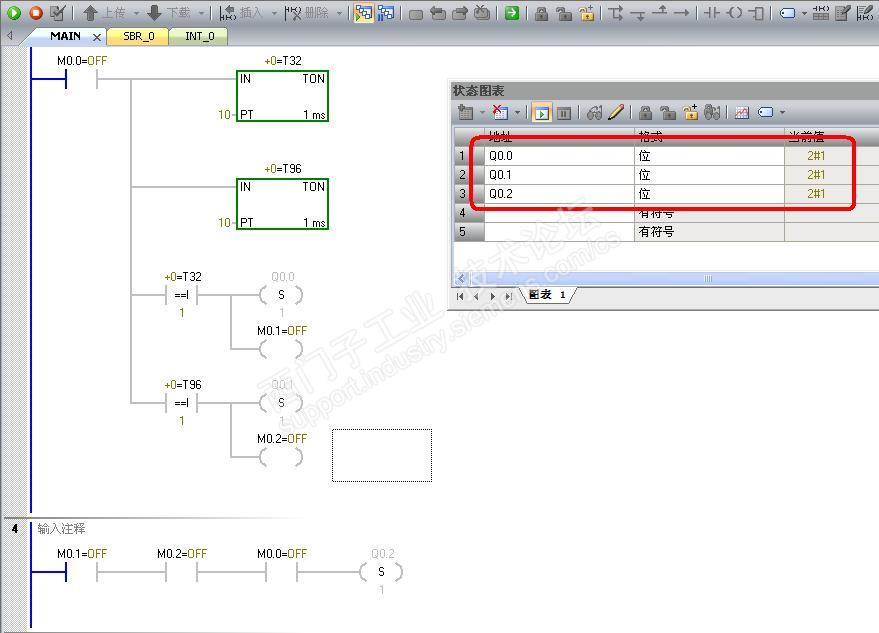Click the write-all pencil icon
Screen dimensions: 879x633
(x=616, y=112)
